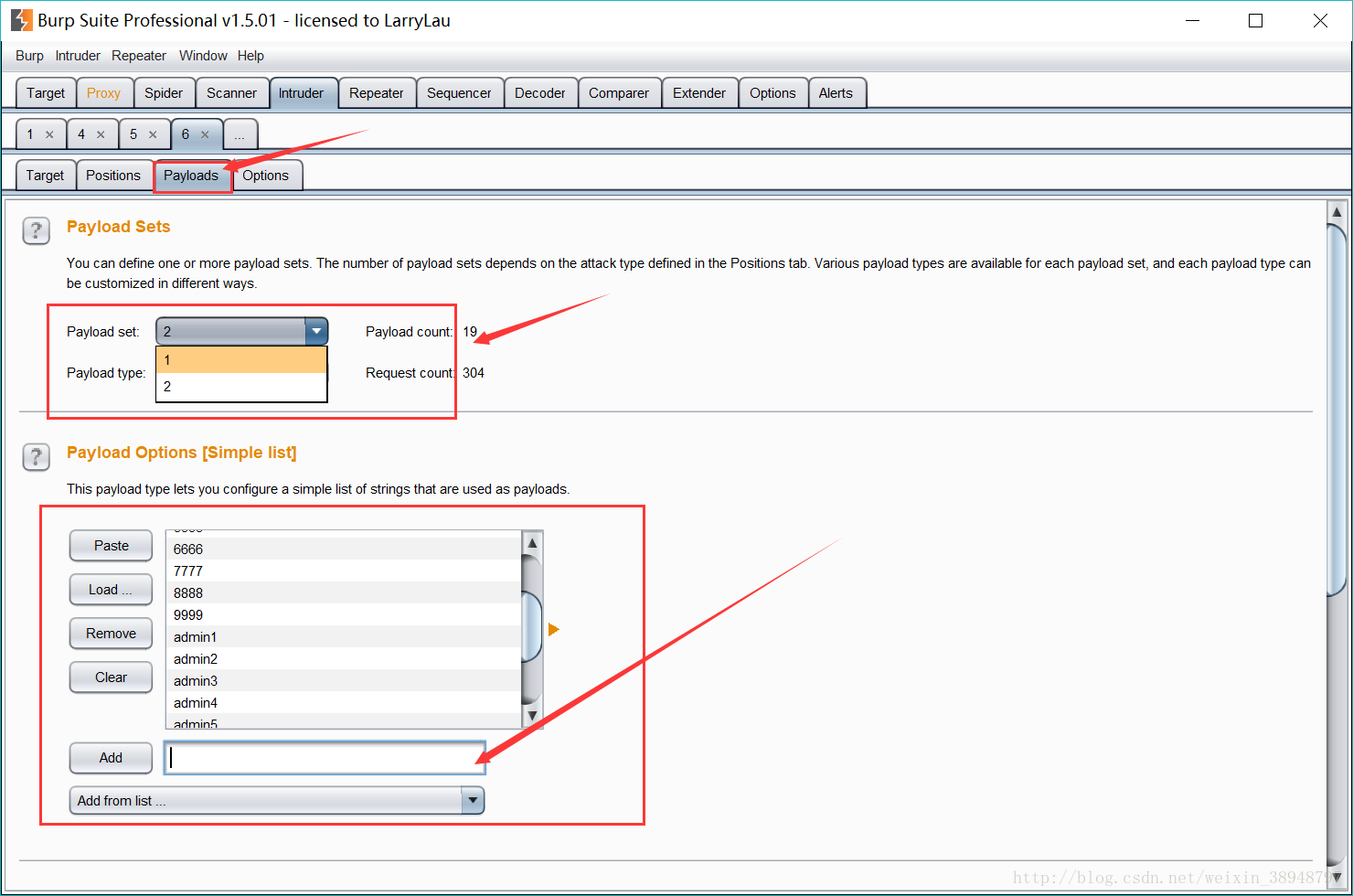The image size is (1353, 896).
Task: Select the Repeater tool tab
Action: (x=377, y=93)
